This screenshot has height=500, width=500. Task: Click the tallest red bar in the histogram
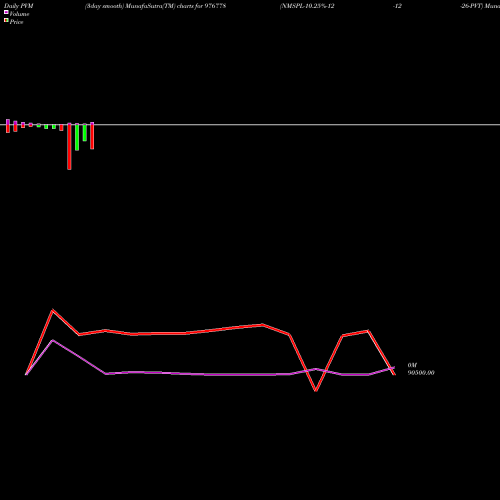pos(69,146)
